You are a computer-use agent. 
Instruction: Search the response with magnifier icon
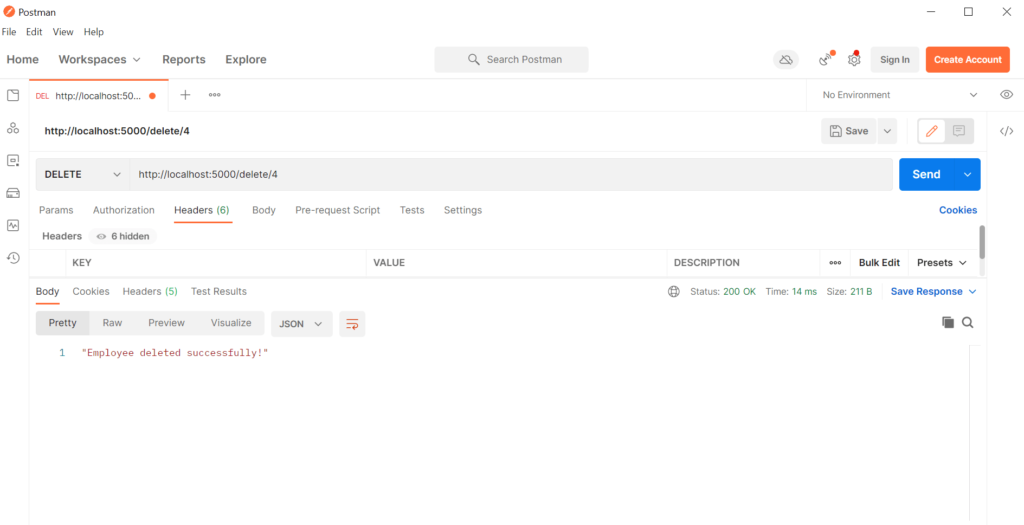968,323
